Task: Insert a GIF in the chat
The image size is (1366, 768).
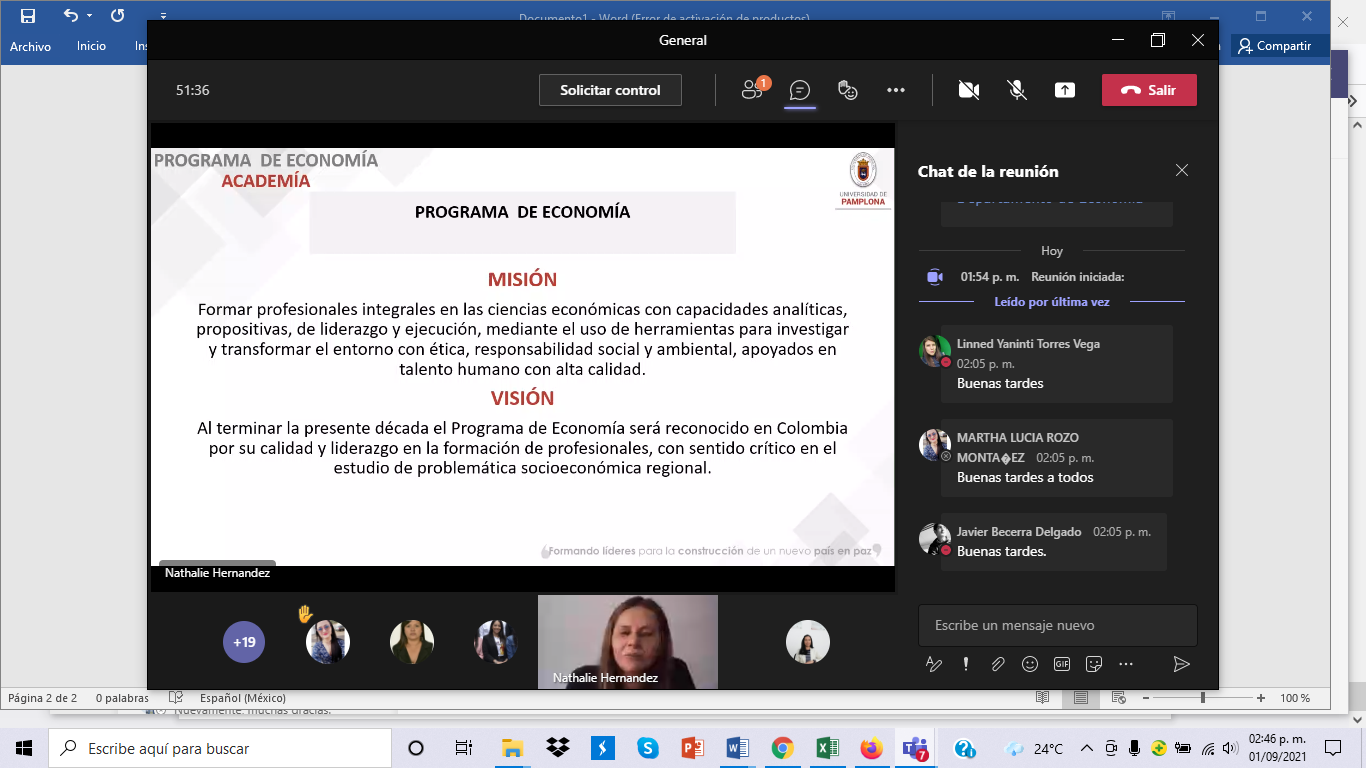Action: click(x=1061, y=664)
